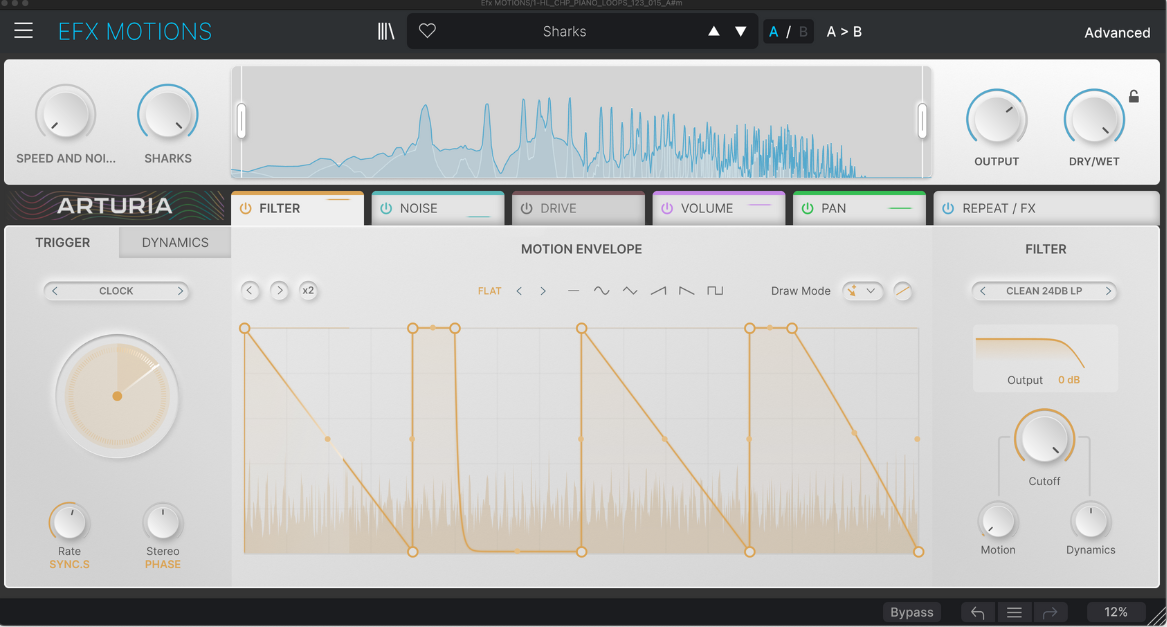Switch to preset slot A
Viewport: 1167px width, 627px height.
(774, 31)
